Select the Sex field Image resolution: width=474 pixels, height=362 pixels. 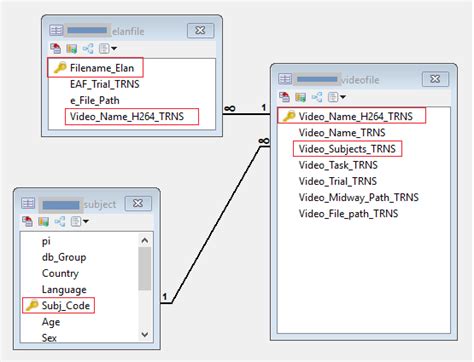[x=49, y=338]
